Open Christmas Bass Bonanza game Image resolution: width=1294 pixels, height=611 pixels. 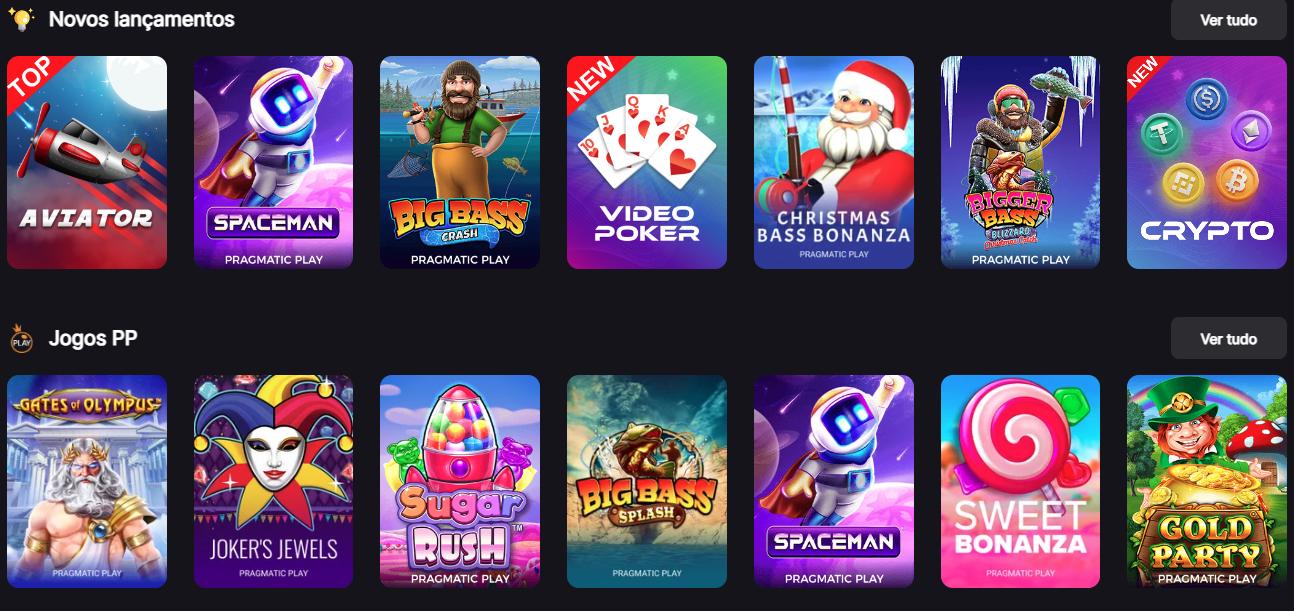834,162
